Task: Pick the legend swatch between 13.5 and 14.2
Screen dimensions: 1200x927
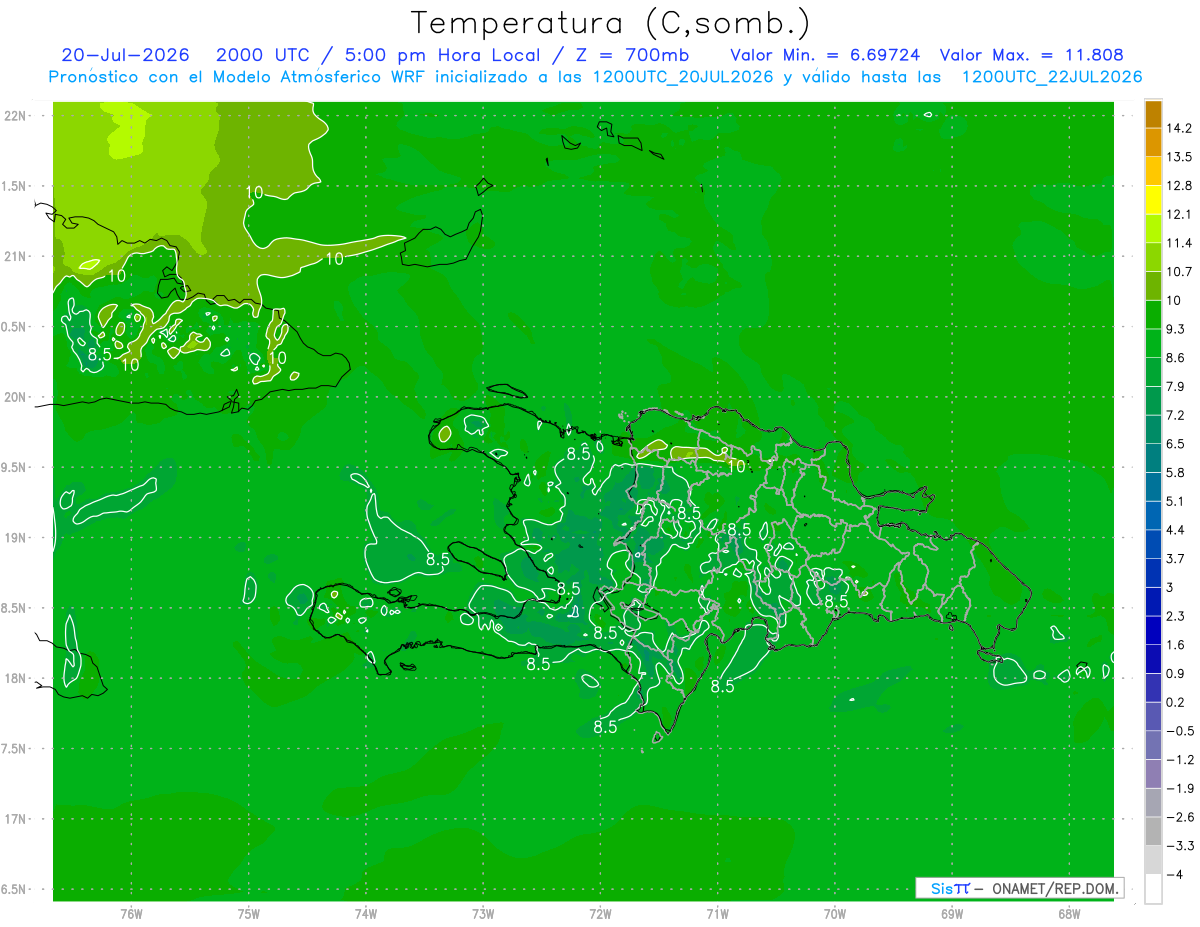Action: [x=1153, y=143]
